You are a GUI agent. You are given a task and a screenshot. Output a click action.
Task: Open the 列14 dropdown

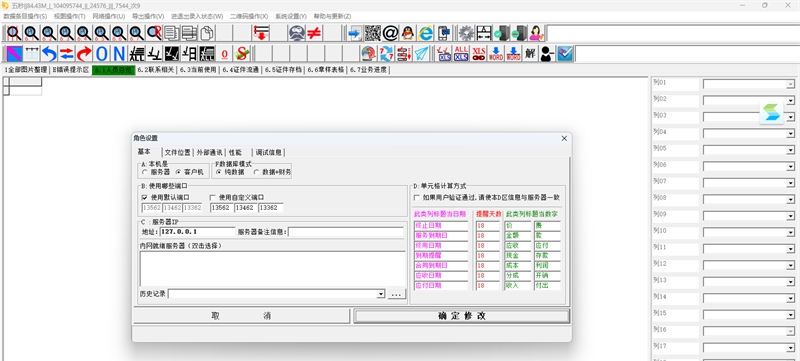[791, 299]
